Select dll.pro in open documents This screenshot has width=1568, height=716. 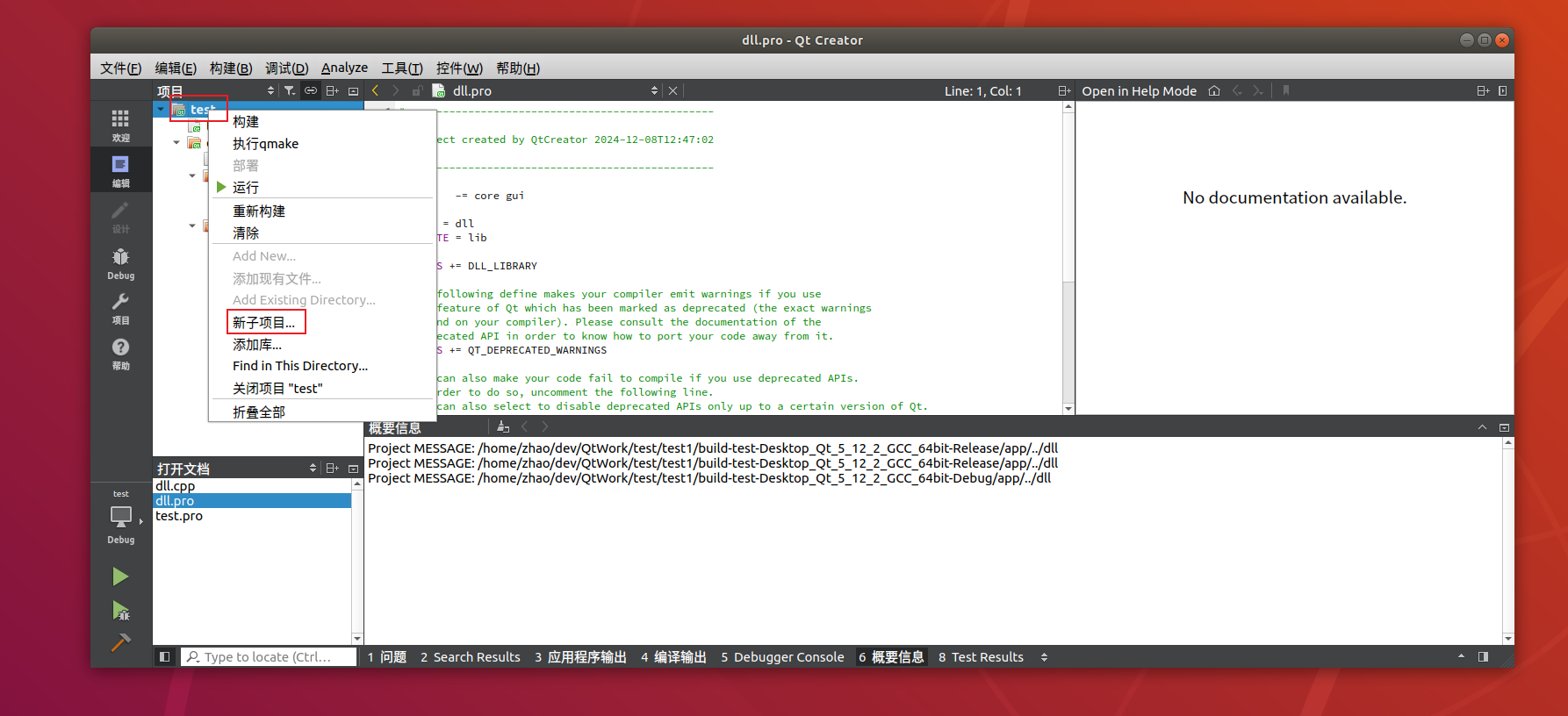252,501
